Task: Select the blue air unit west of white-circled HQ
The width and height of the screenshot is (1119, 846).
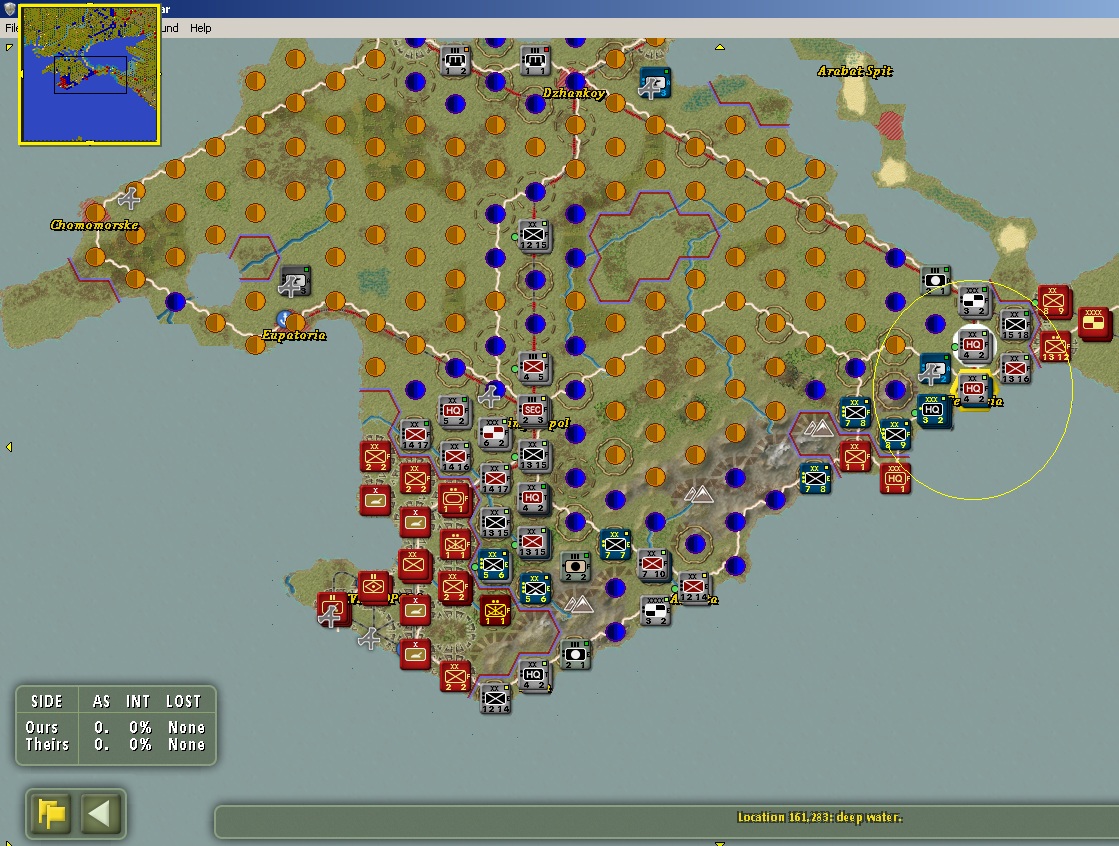Action: tap(933, 369)
